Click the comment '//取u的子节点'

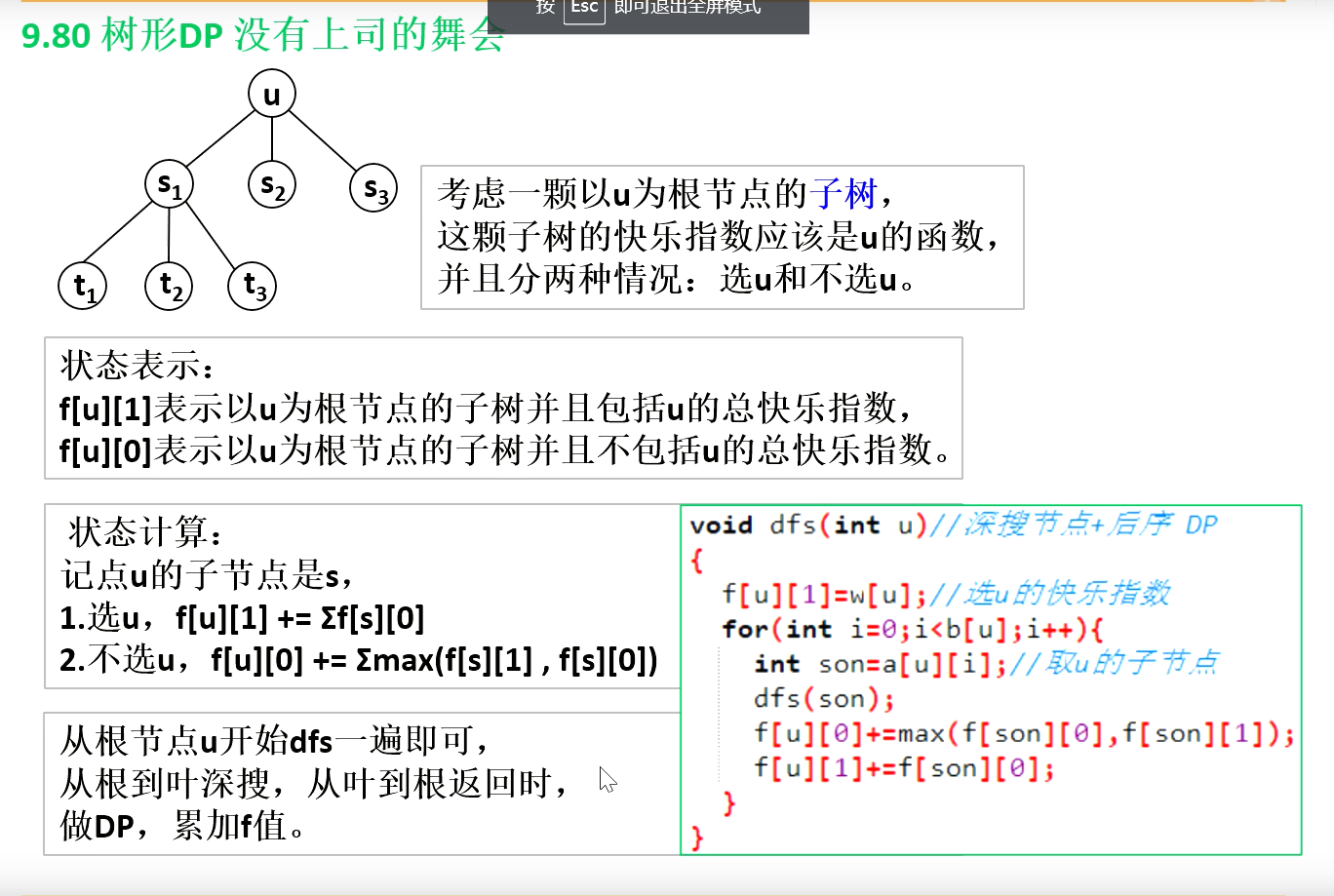[1114, 663]
